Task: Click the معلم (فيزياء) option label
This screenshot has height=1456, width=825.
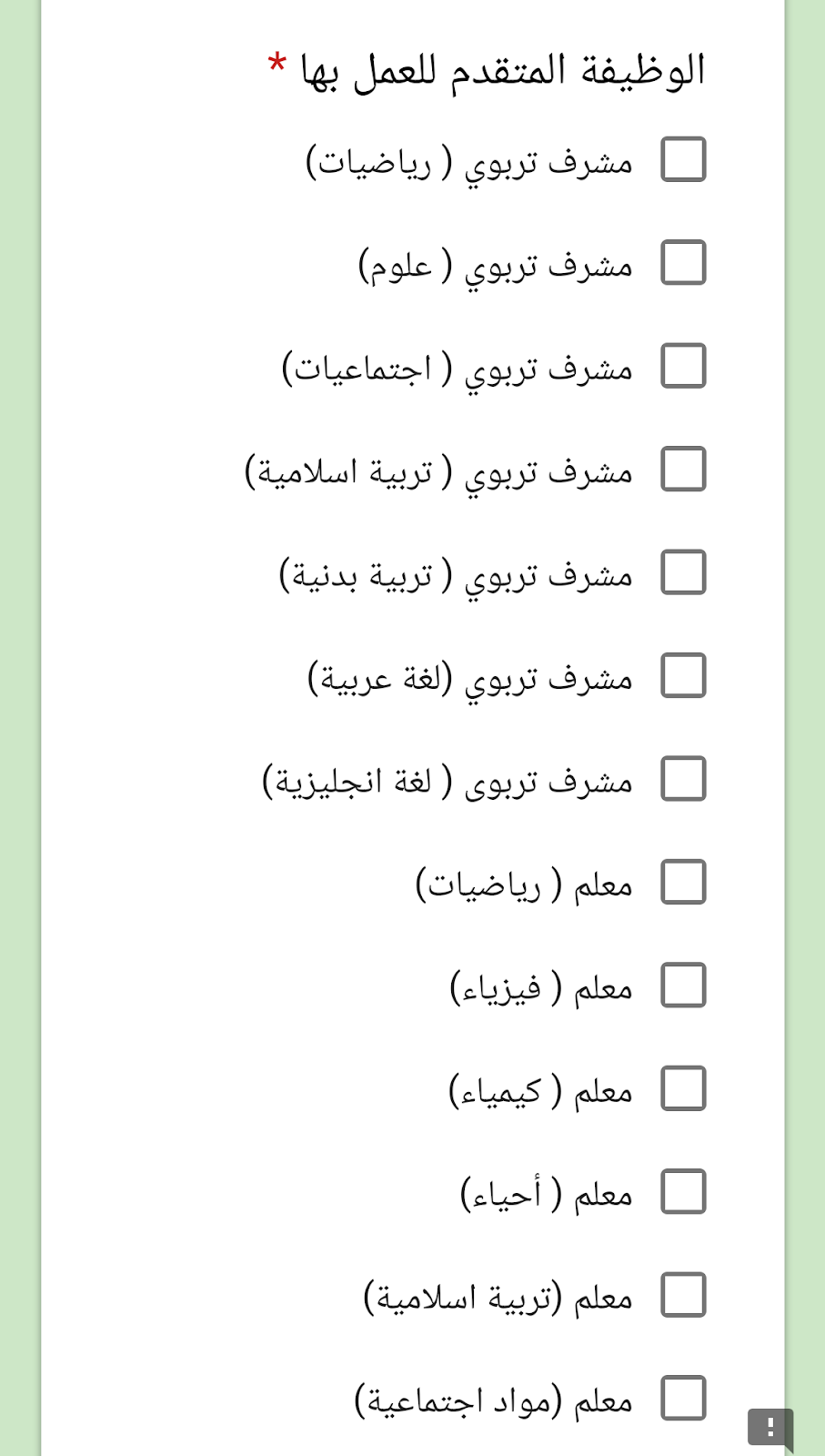Action: 540,987
